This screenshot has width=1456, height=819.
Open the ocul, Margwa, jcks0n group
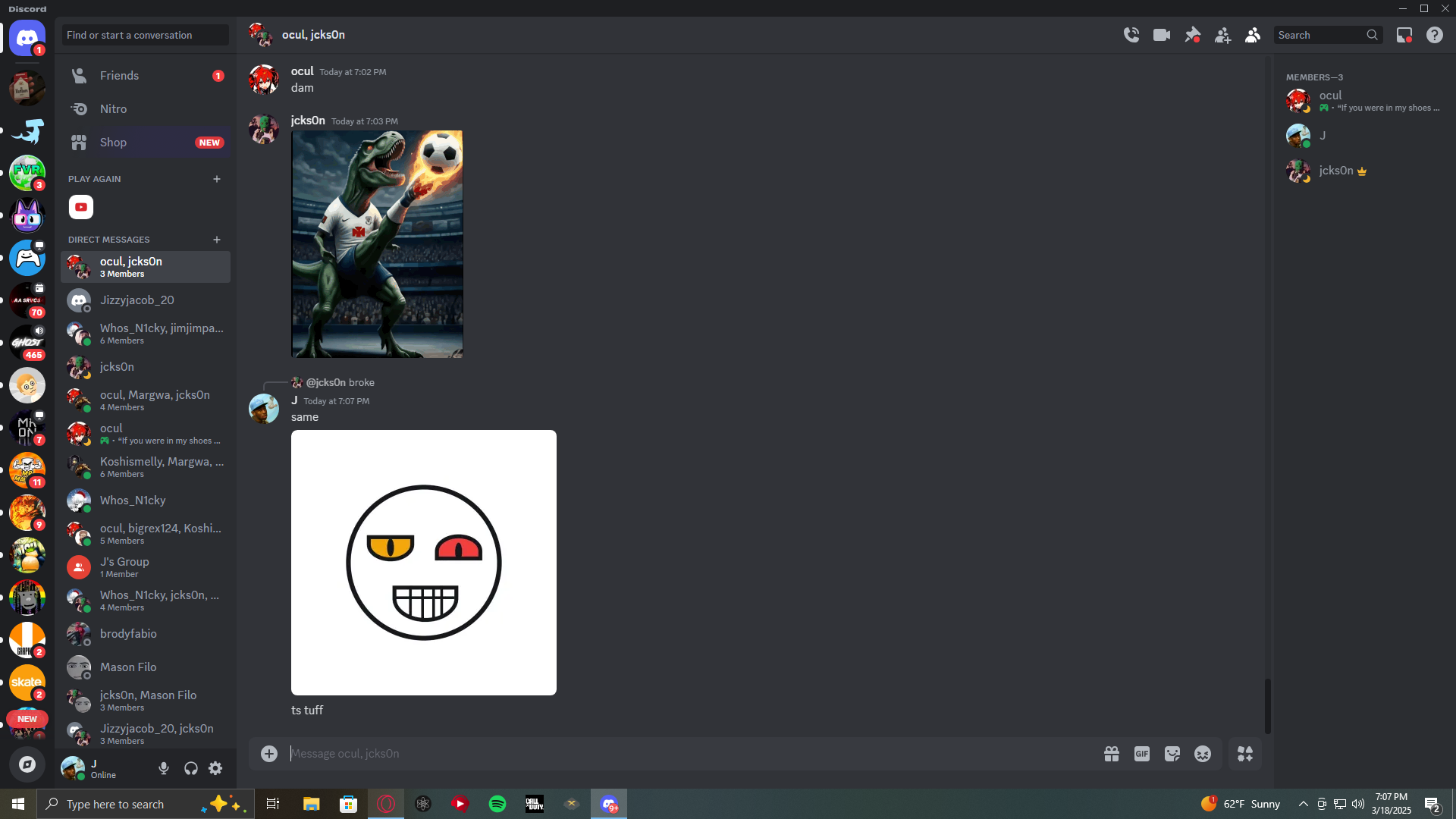(146, 400)
